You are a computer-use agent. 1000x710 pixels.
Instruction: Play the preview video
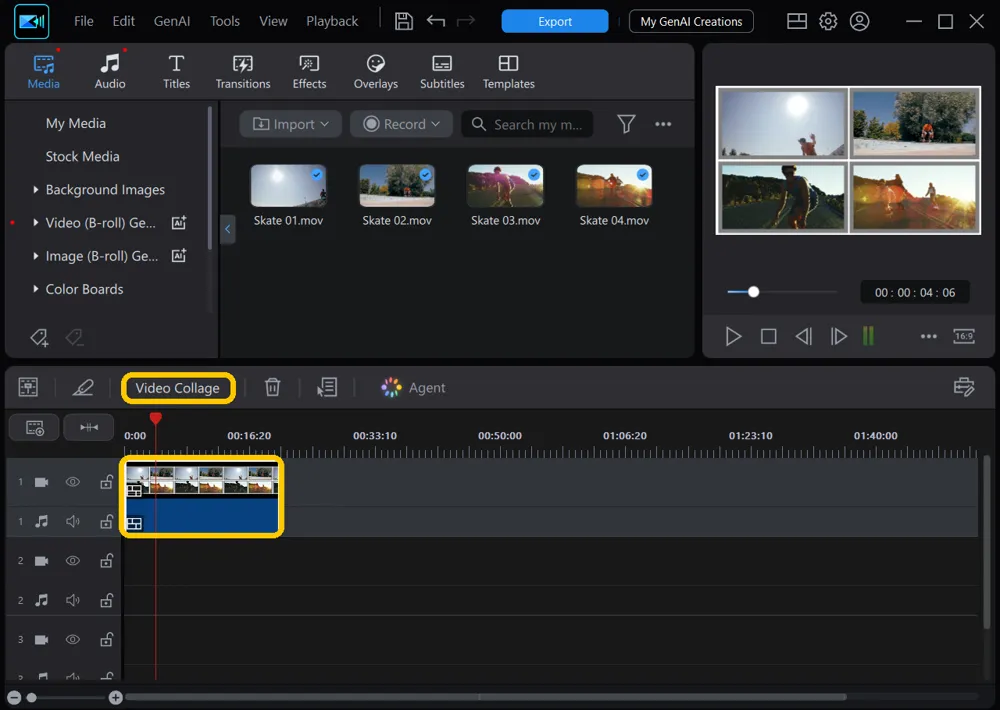point(733,336)
